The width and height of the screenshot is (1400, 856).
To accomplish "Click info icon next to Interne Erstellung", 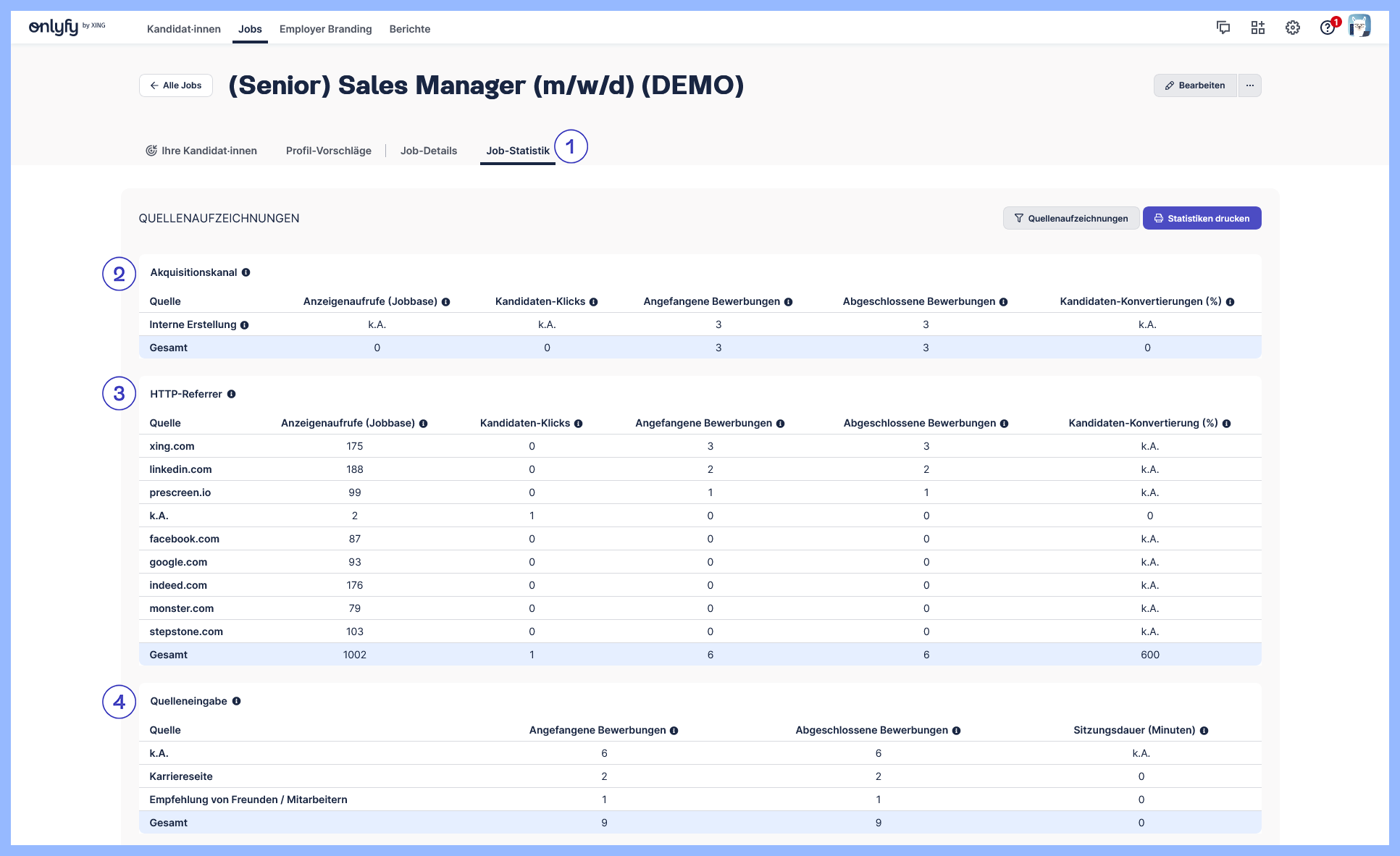I will tap(245, 325).
